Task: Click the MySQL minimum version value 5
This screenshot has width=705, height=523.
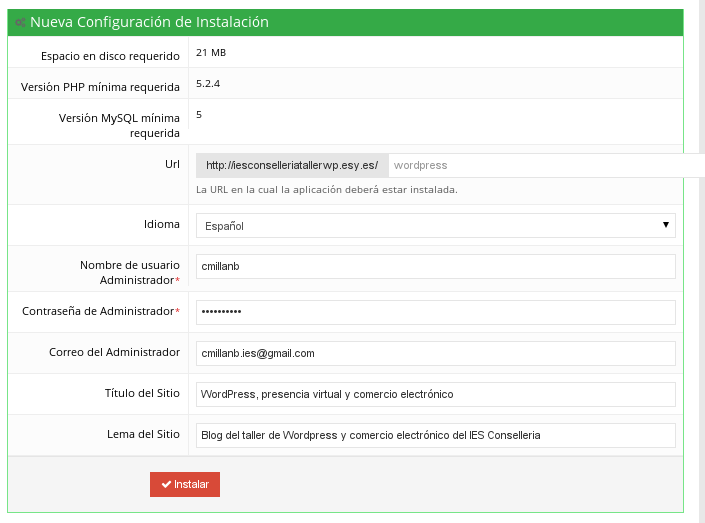Action: [199, 115]
